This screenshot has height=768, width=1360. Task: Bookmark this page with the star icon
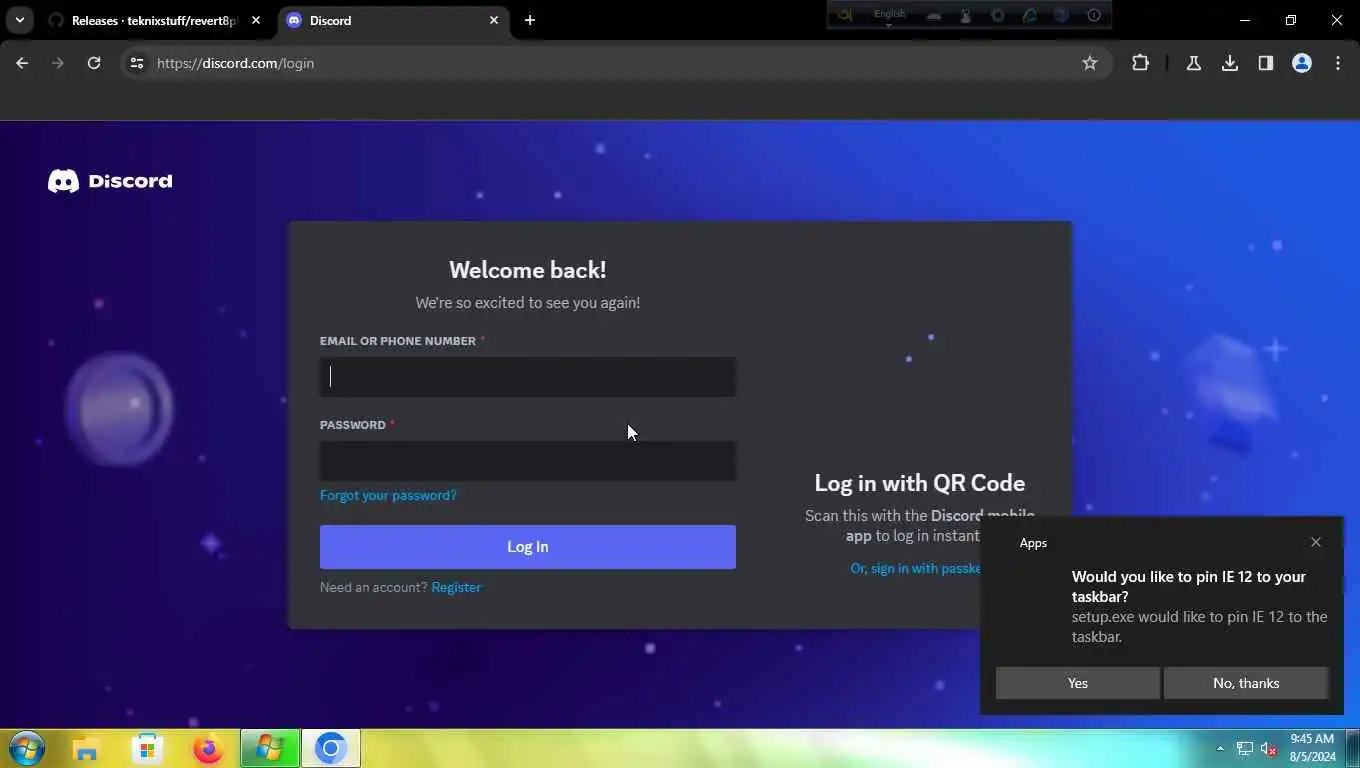tap(1090, 63)
